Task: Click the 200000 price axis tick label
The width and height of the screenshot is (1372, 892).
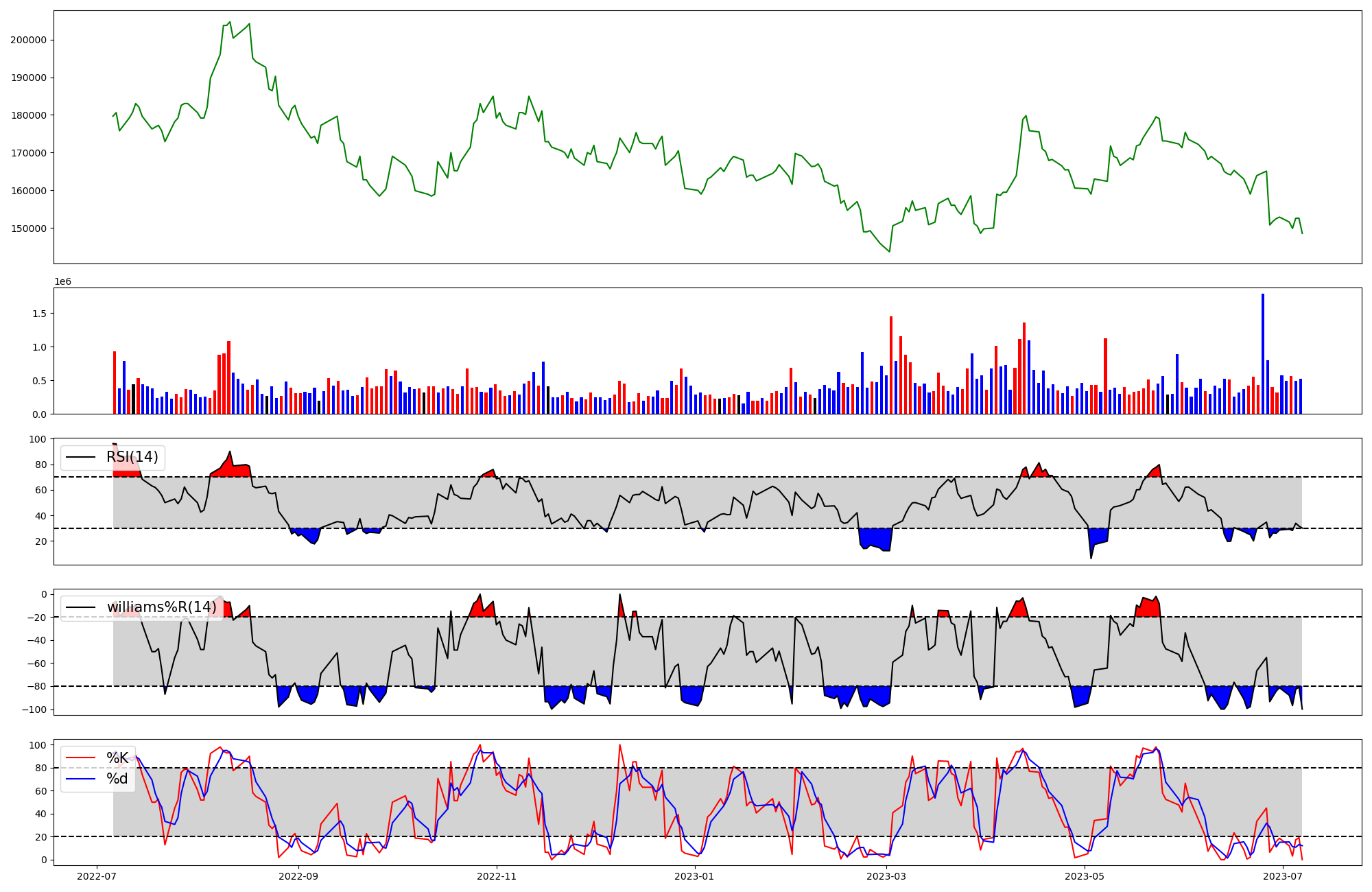Action: 29,40
